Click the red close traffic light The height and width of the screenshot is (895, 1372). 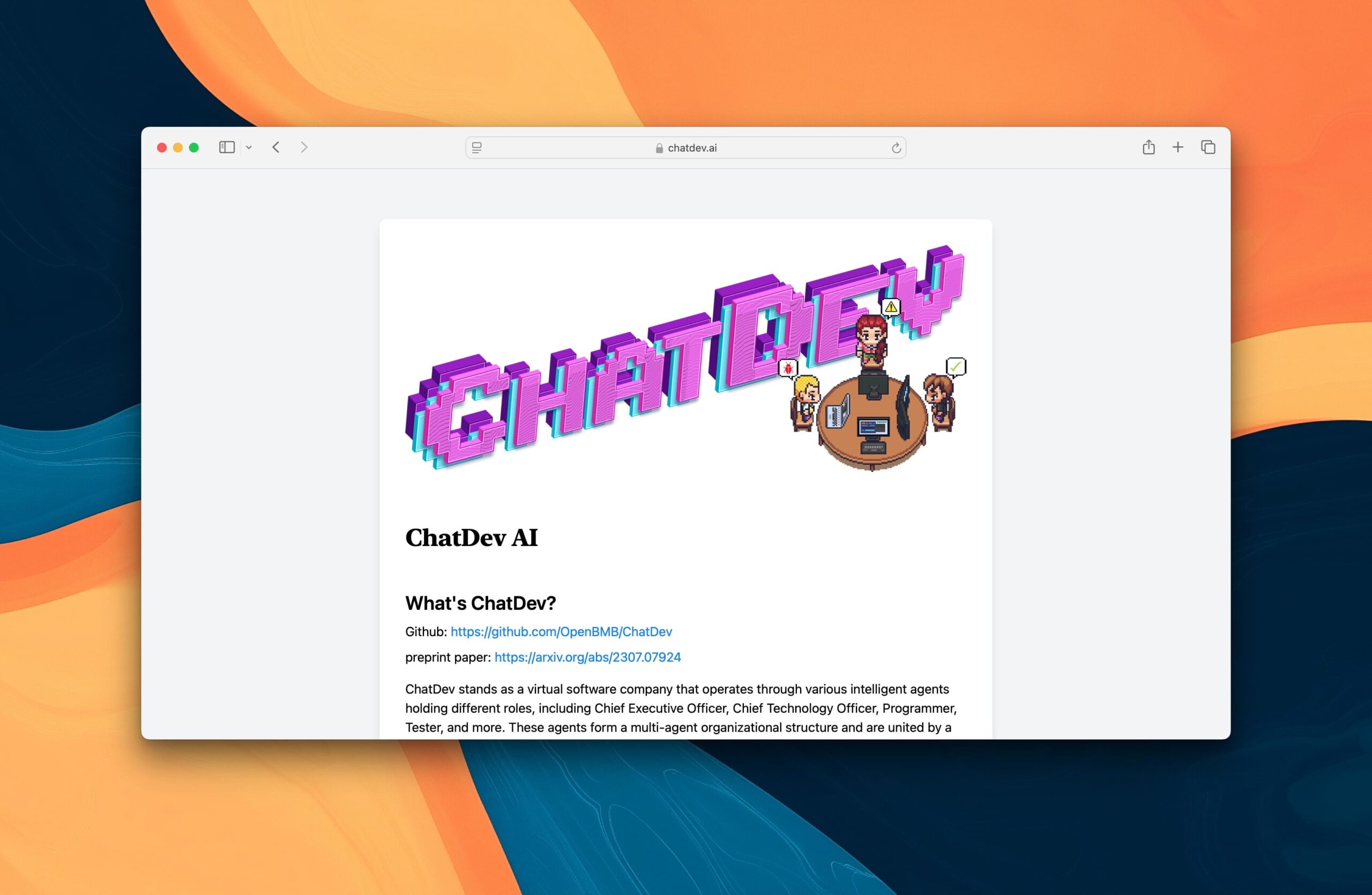coord(161,147)
